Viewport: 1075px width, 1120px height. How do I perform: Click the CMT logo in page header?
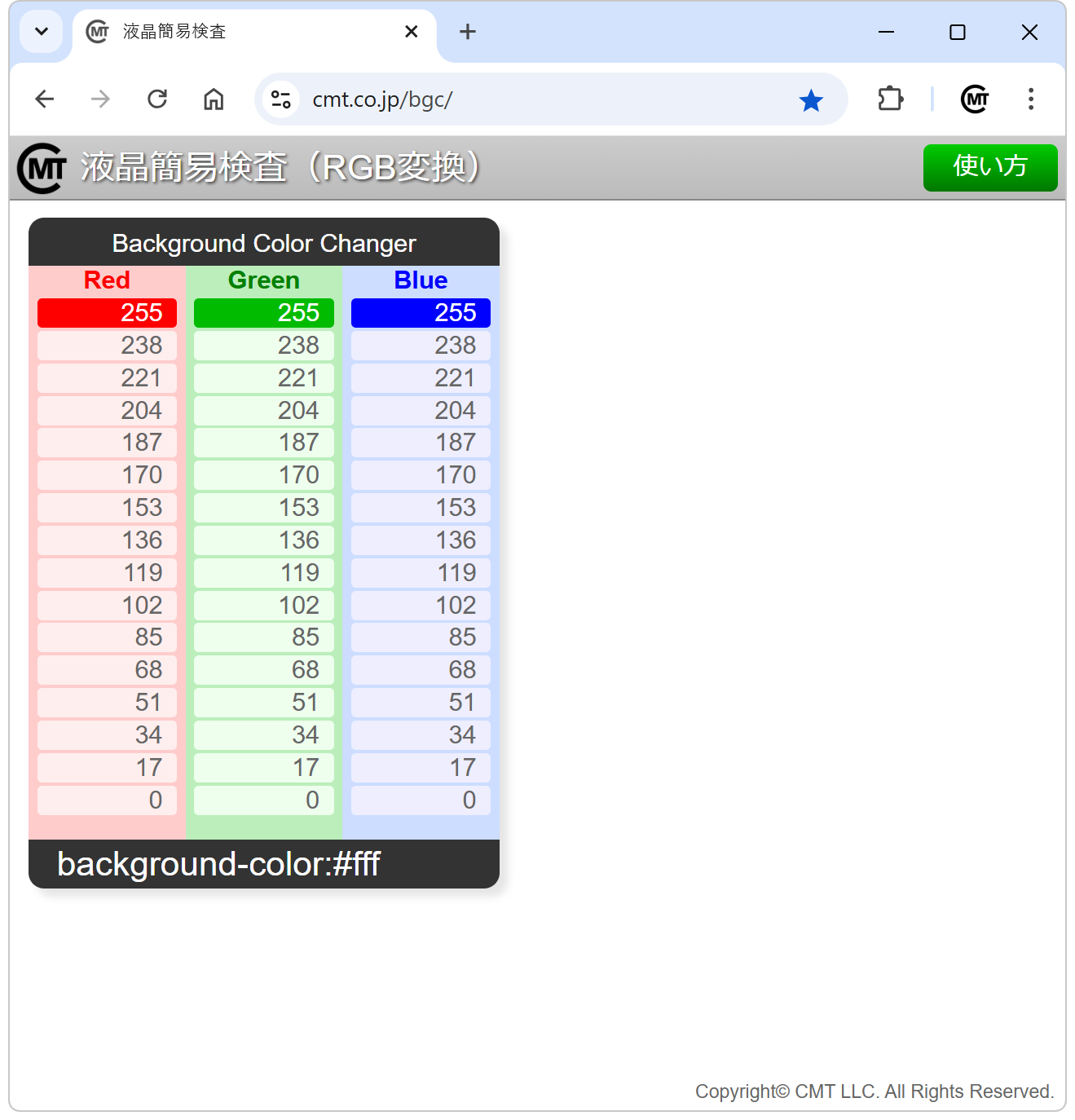pyautogui.click(x=42, y=169)
